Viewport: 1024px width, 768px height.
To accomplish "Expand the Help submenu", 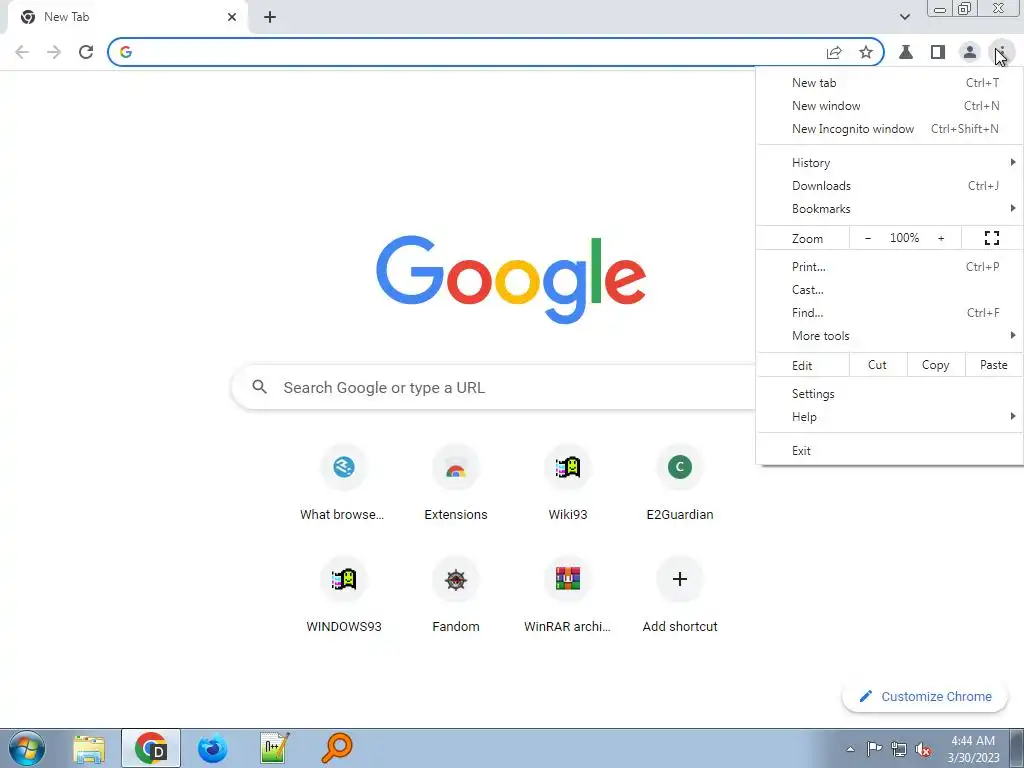I will [x=889, y=417].
